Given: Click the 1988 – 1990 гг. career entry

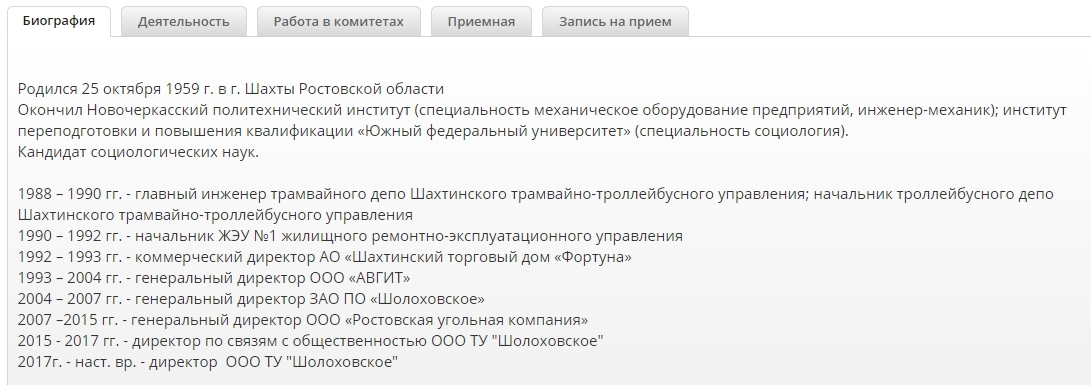Looking at the screenshot, I should 536,204.
